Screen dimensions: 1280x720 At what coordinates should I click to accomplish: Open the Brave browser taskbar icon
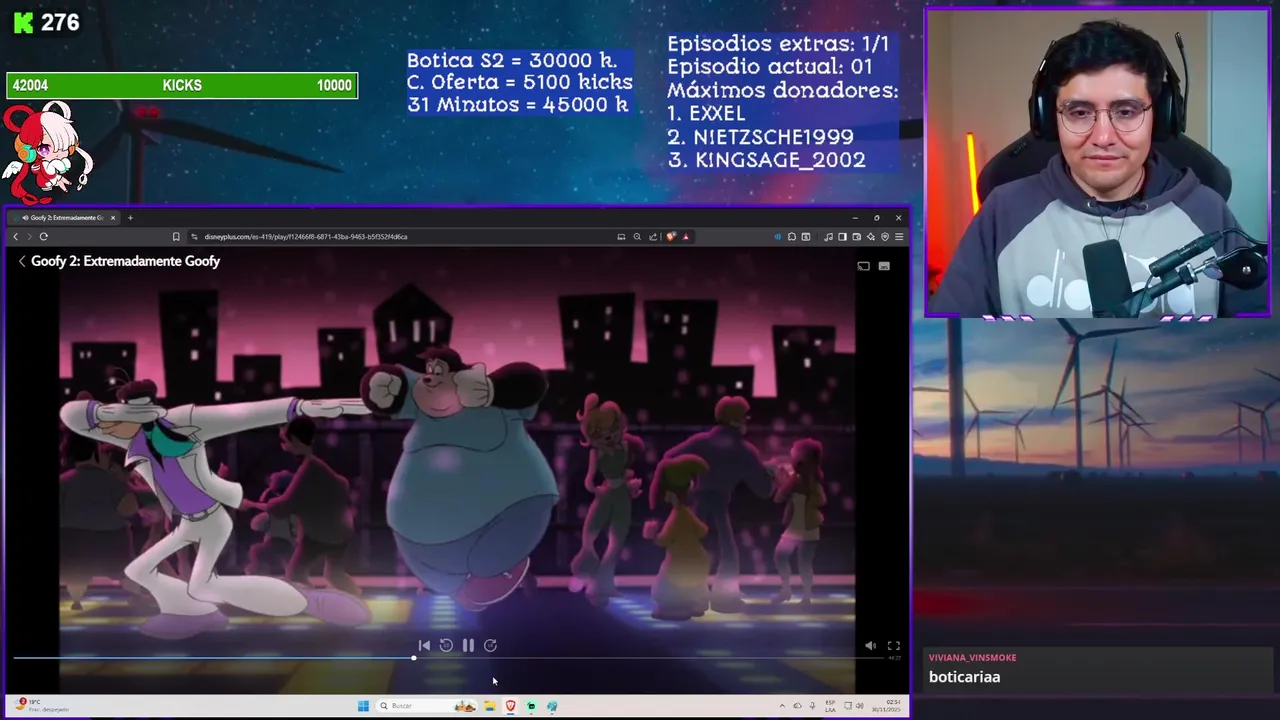(511, 706)
